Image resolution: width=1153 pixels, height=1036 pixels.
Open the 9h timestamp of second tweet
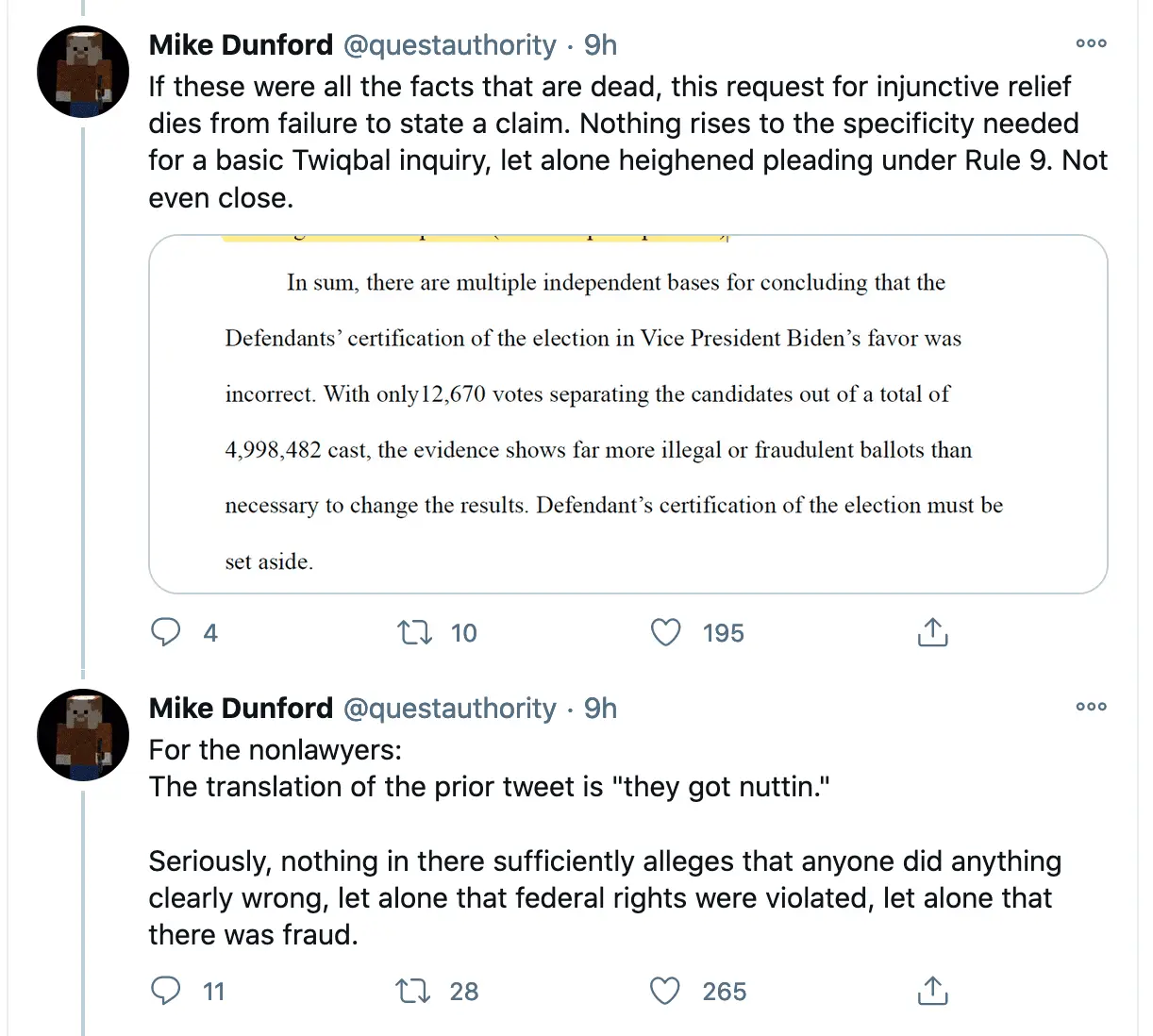click(x=600, y=709)
